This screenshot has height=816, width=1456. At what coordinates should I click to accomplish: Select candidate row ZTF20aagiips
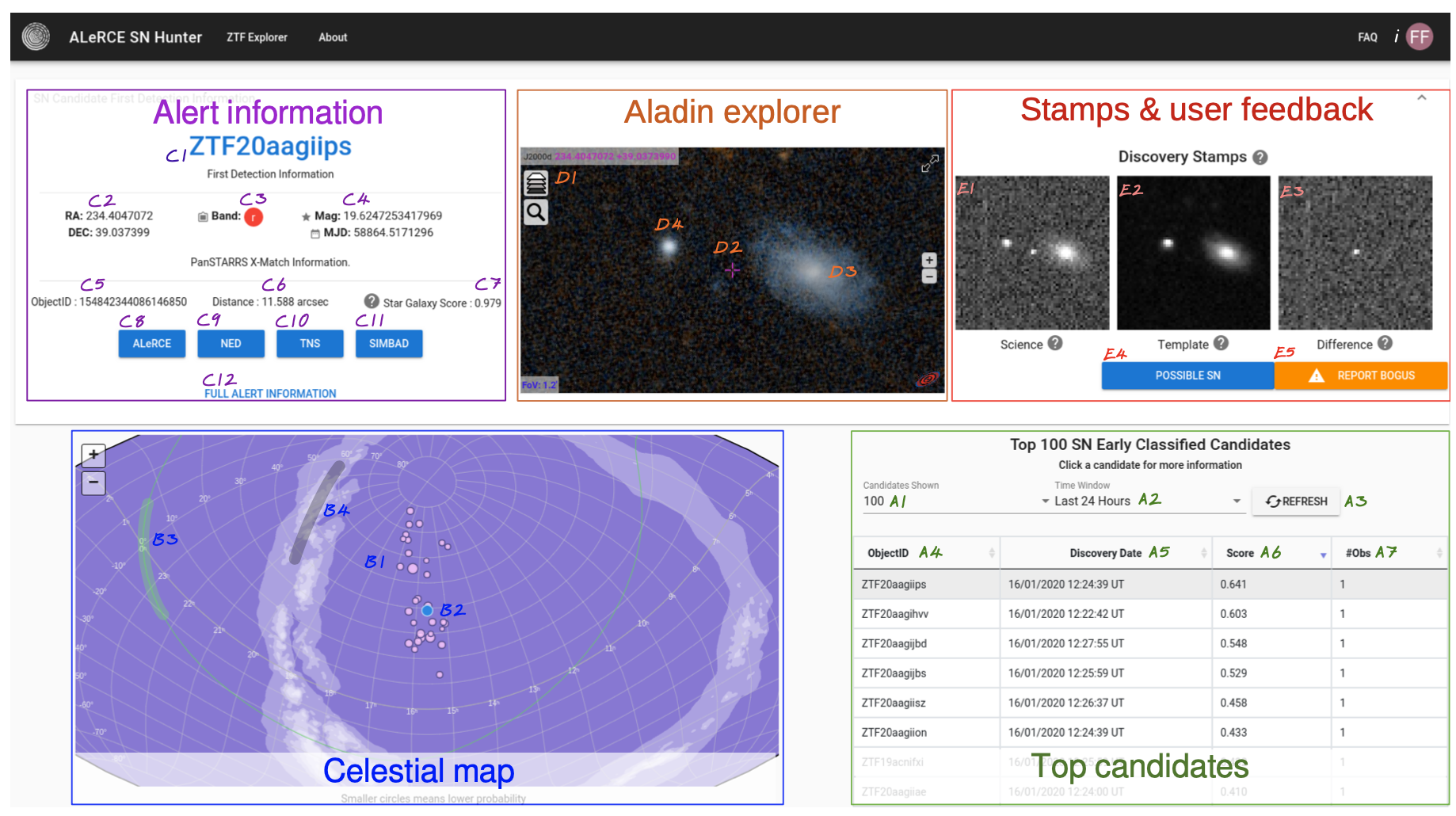tap(1150, 584)
